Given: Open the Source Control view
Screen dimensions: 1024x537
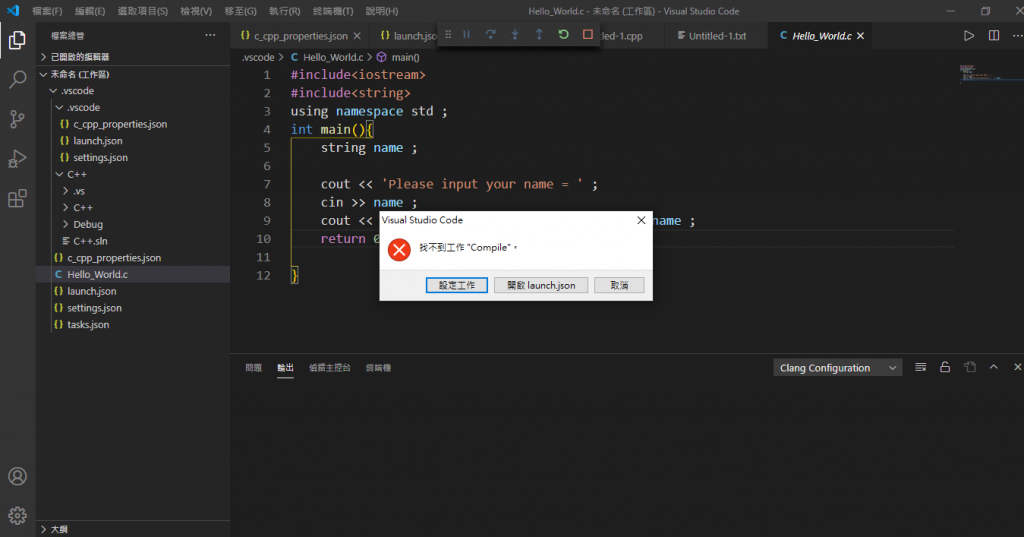Looking at the screenshot, I should (x=18, y=119).
